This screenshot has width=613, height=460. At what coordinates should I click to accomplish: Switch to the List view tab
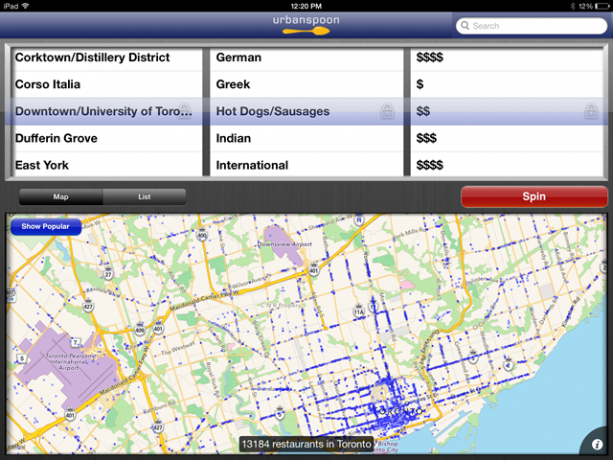tap(144, 197)
